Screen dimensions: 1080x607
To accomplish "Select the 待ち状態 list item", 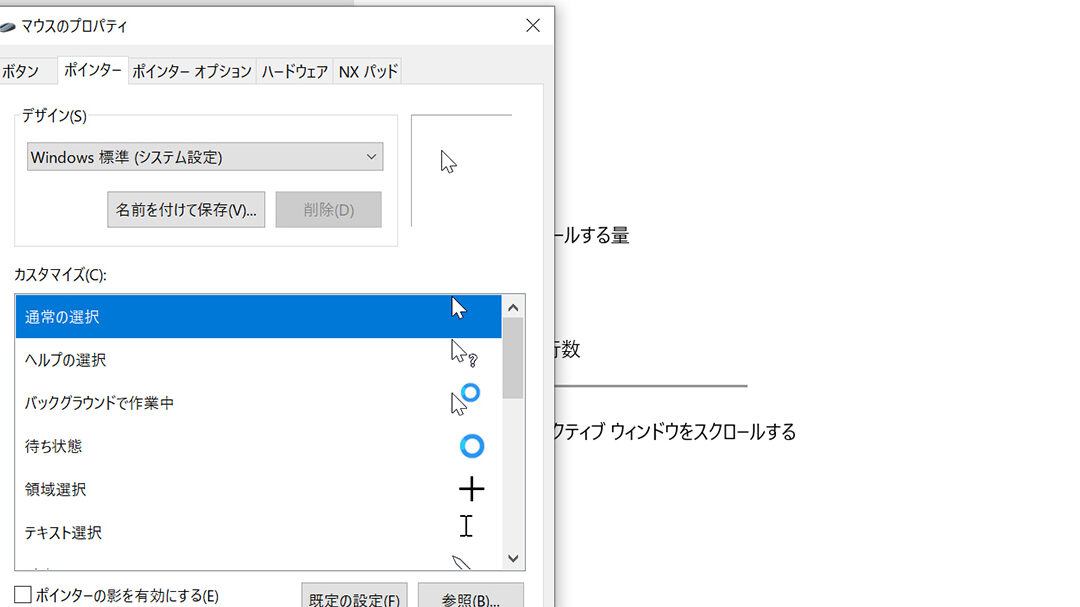I will click(54, 446).
